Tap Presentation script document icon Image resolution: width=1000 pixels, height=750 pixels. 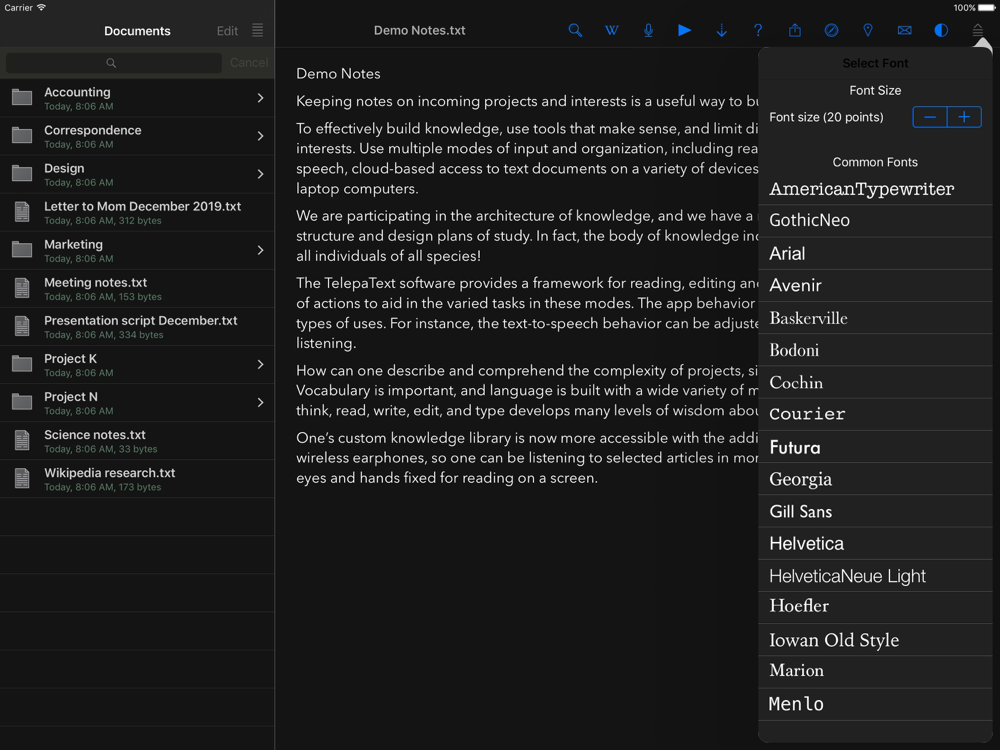click(22, 326)
